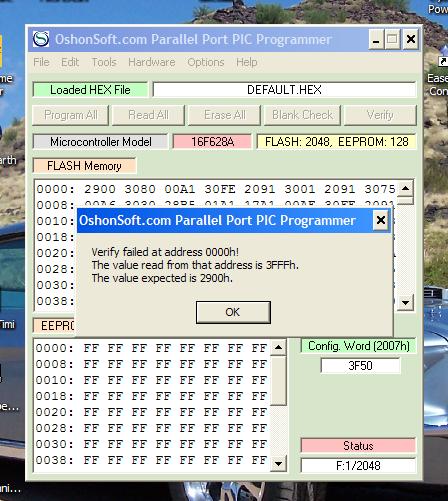Select the 16F628A microcontroller model box

point(212,142)
